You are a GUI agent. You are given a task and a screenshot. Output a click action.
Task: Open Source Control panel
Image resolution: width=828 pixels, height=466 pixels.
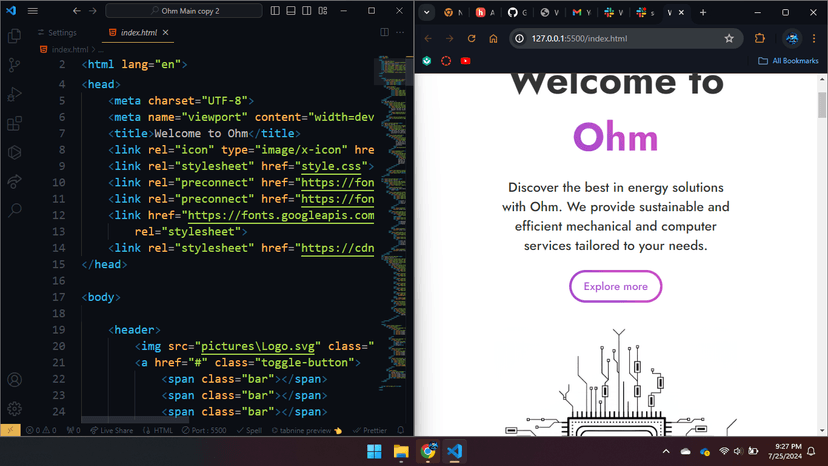tap(14, 65)
